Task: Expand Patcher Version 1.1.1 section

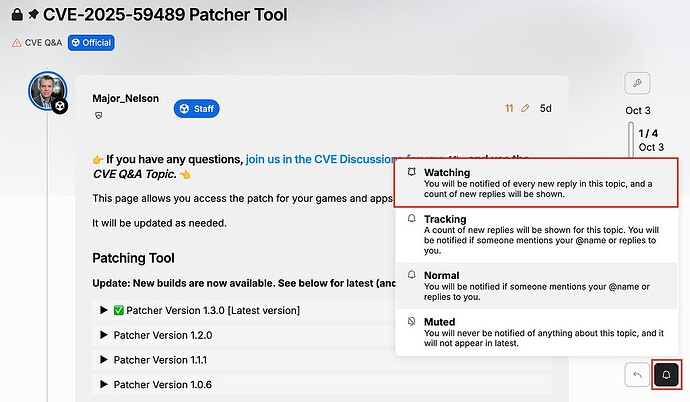Action: pos(160,359)
